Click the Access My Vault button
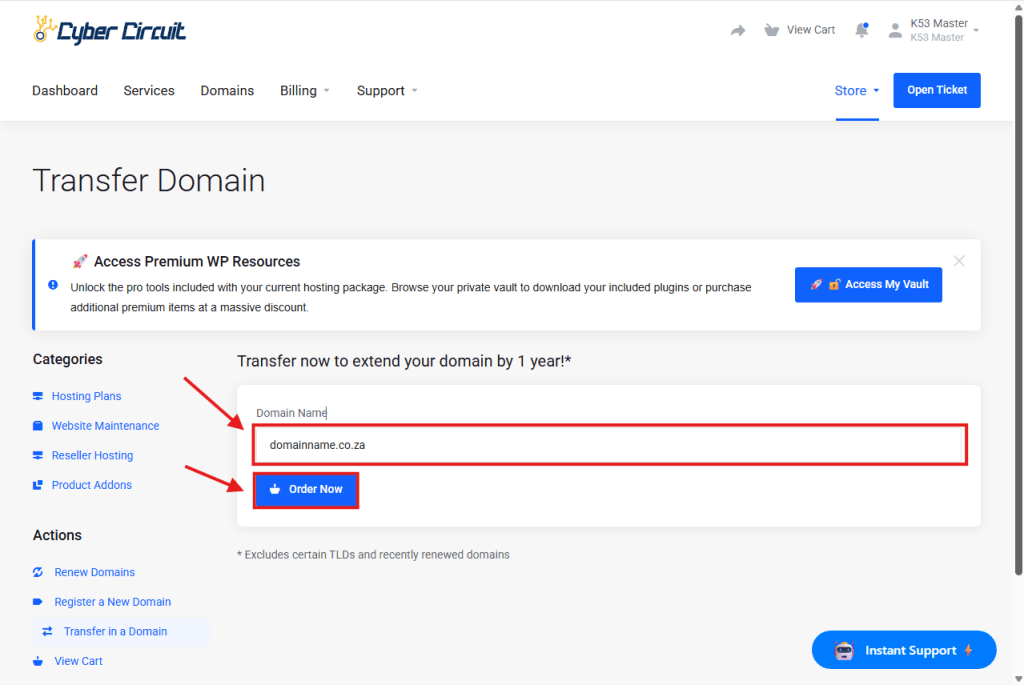 click(868, 284)
